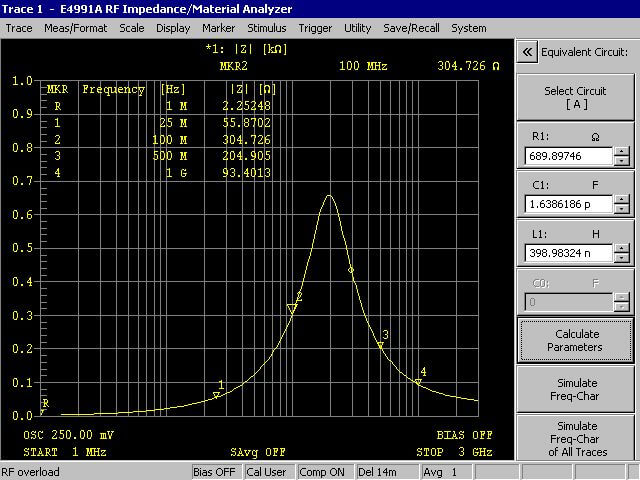640x480 pixels.
Task: Collapse softkey panel with double-arrow icon
Action: 527,52
